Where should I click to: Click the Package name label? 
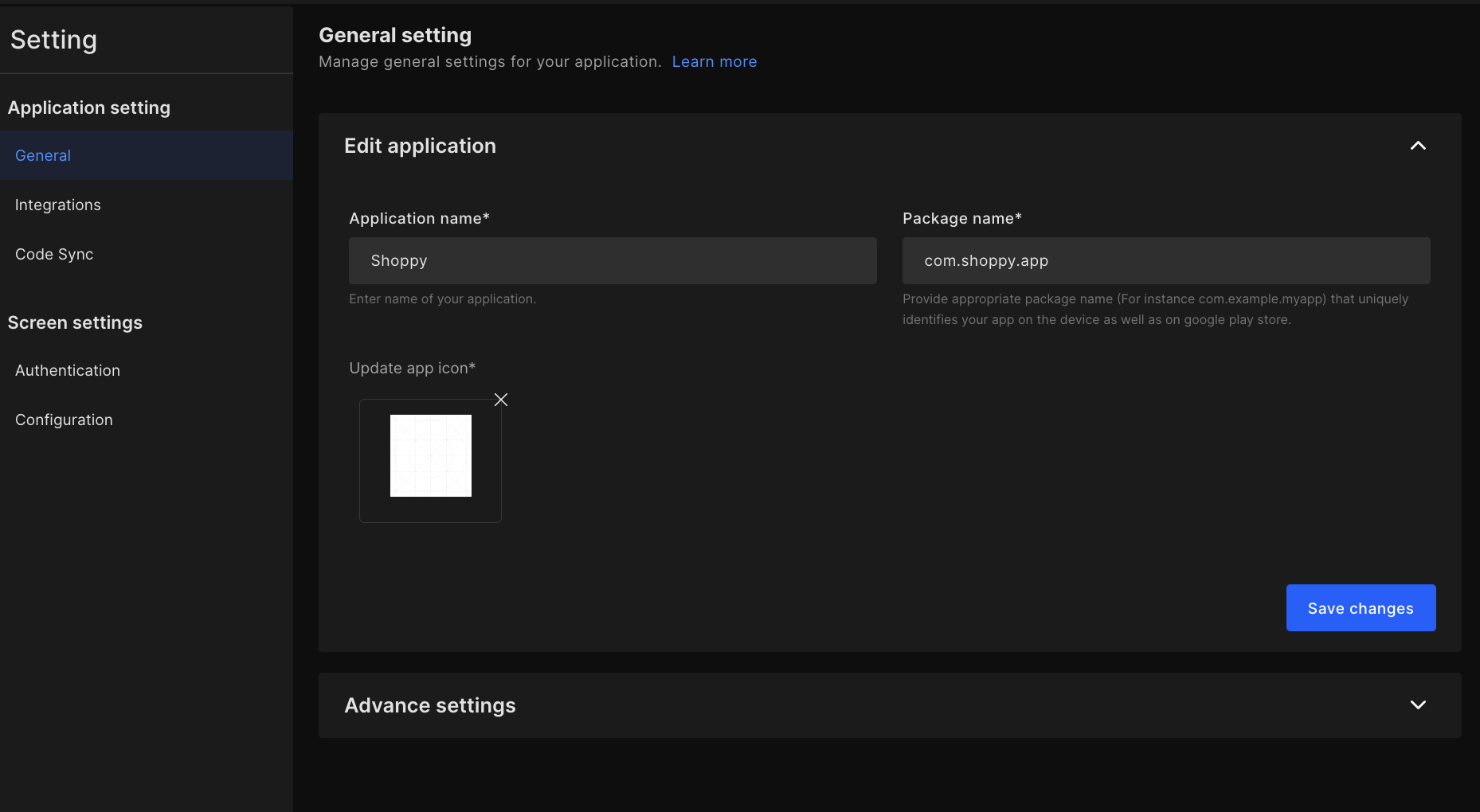[x=961, y=218]
